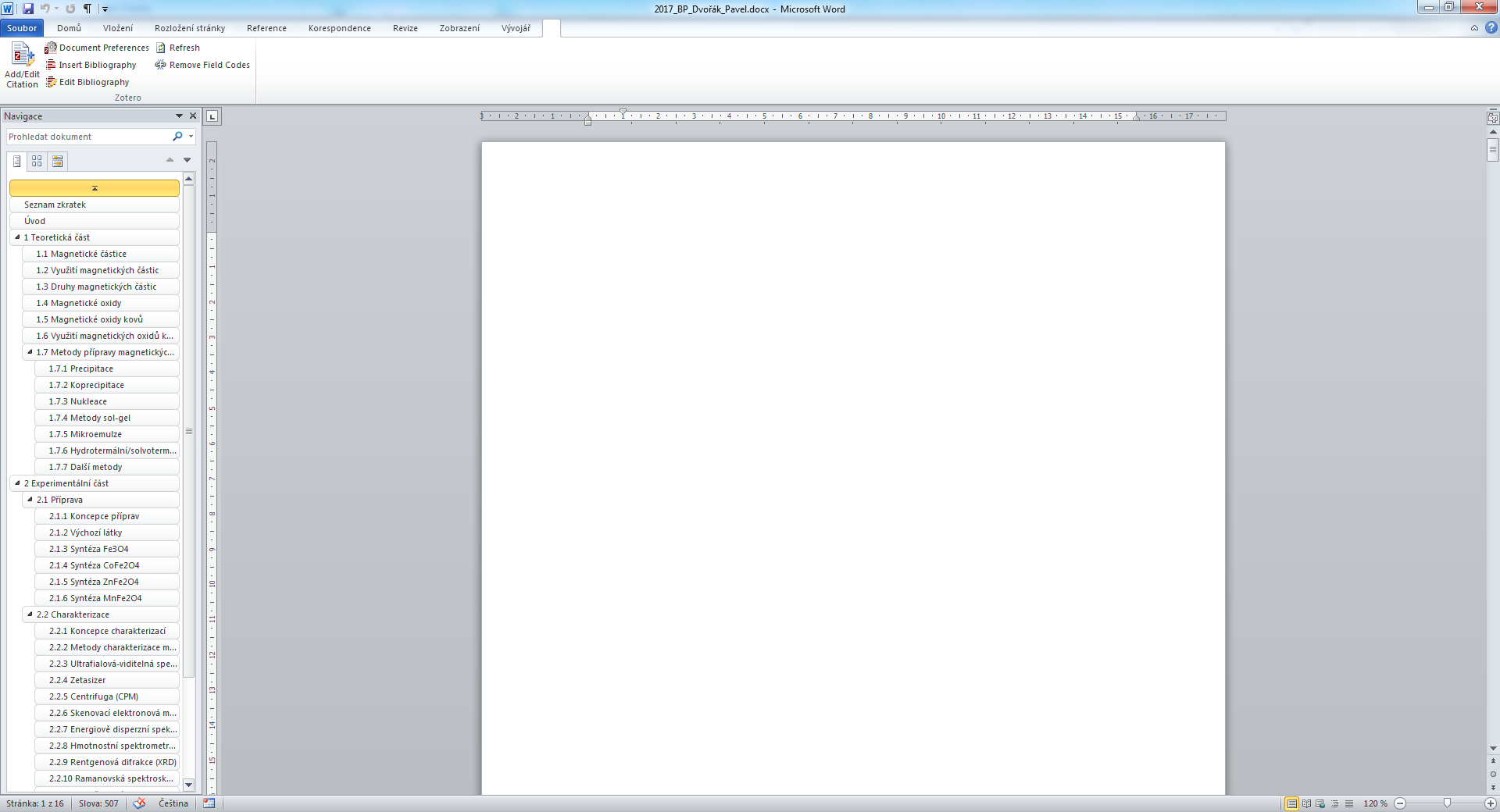Open the Navigace pane options dropdown
This screenshot has width=1500, height=812.
pyautogui.click(x=179, y=116)
